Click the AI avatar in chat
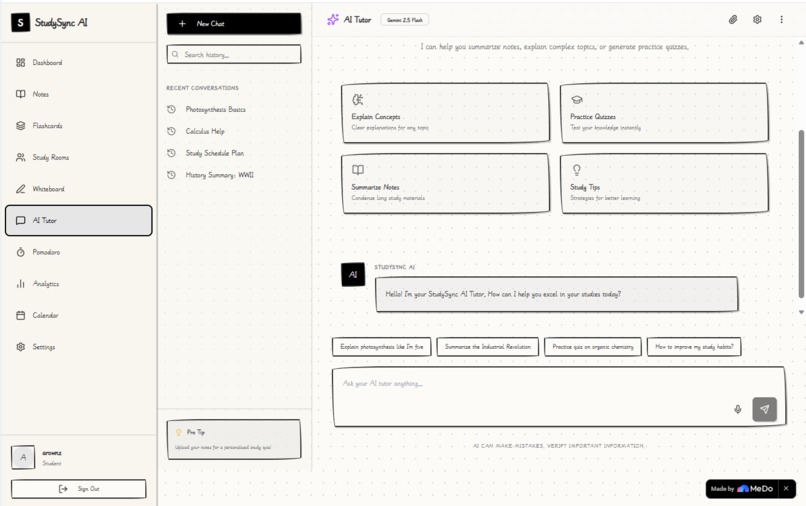806x506 pixels. click(353, 275)
